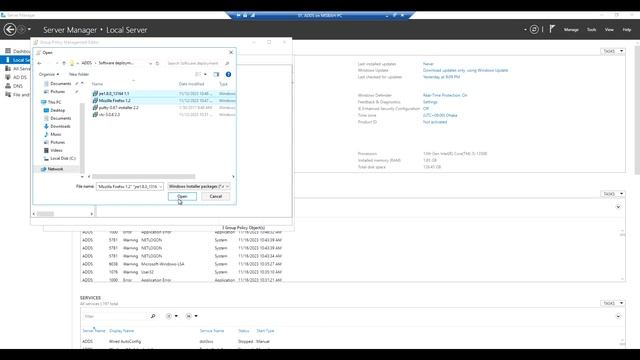Refresh the Open dialog folder path
This screenshot has height=360, width=640.
tap(157, 63)
